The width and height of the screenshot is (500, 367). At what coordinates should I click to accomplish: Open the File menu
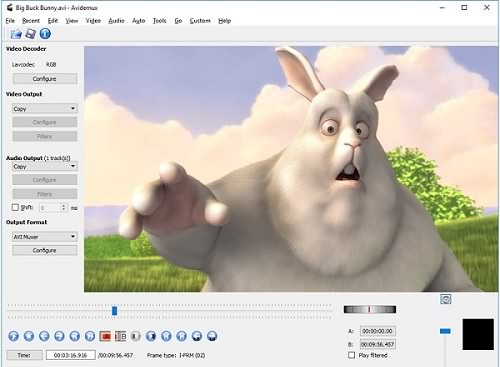coord(10,21)
